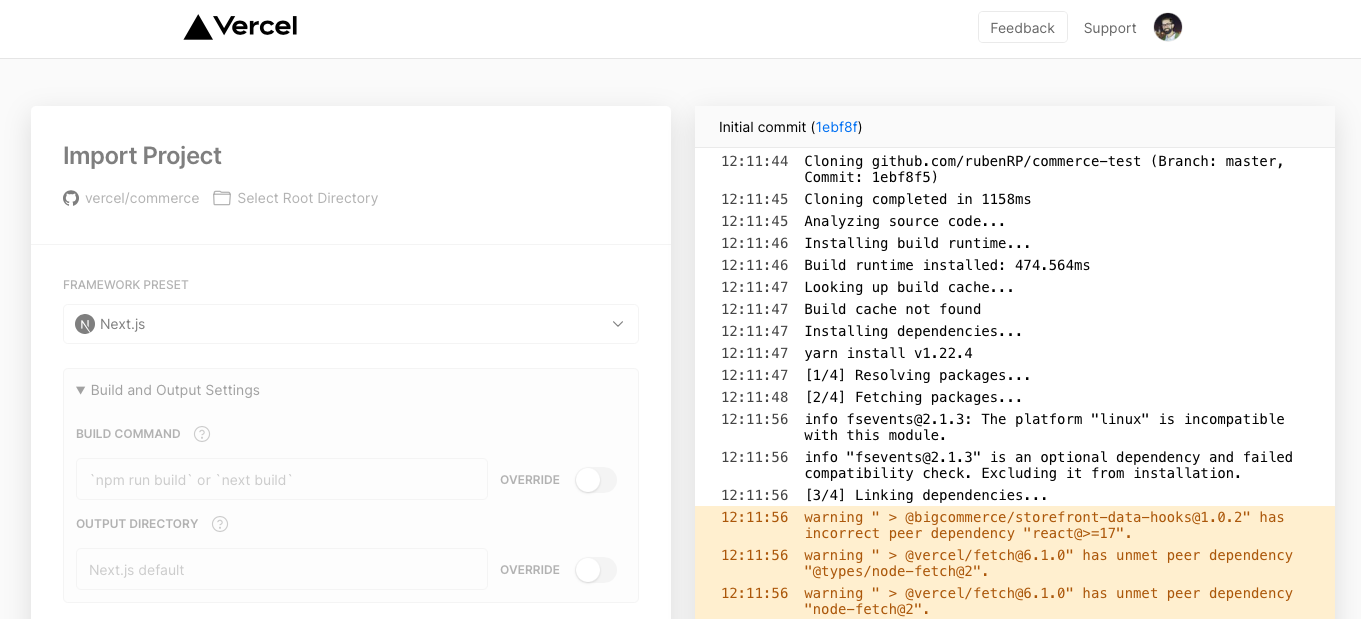Open Output Directory help question mark
The image size is (1361, 619).
tap(220, 524)
